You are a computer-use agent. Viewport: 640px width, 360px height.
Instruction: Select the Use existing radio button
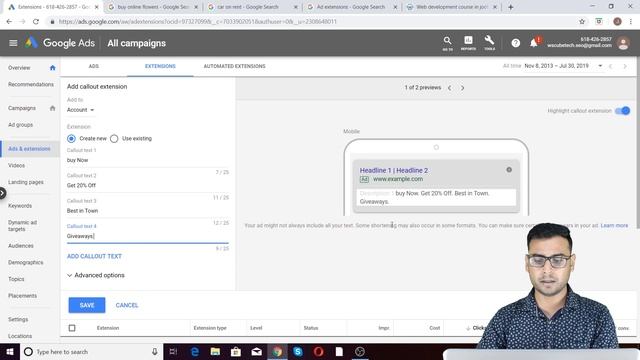pyautogui.click(x=114, y=138)
